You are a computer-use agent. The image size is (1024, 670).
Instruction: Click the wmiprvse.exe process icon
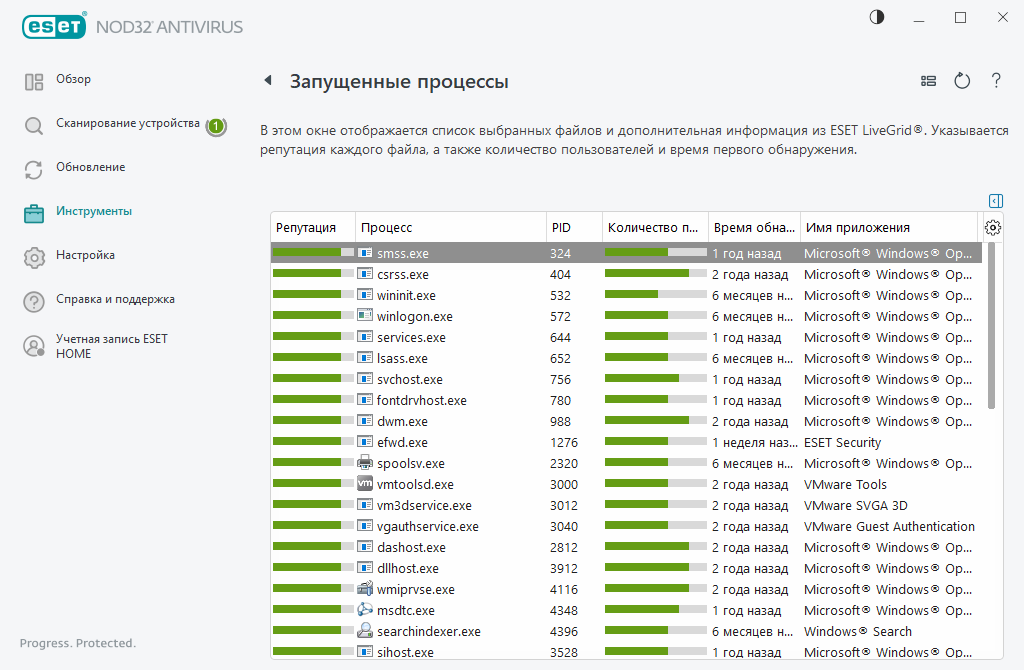point(365,588)
